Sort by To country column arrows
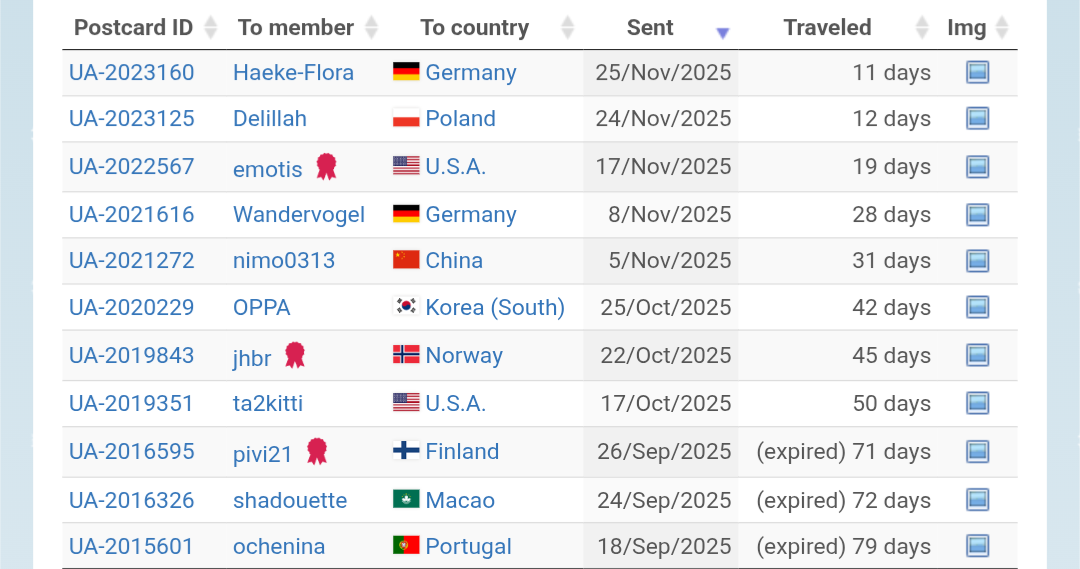This screenshot has height=569, width=1080. pos(567,28)
